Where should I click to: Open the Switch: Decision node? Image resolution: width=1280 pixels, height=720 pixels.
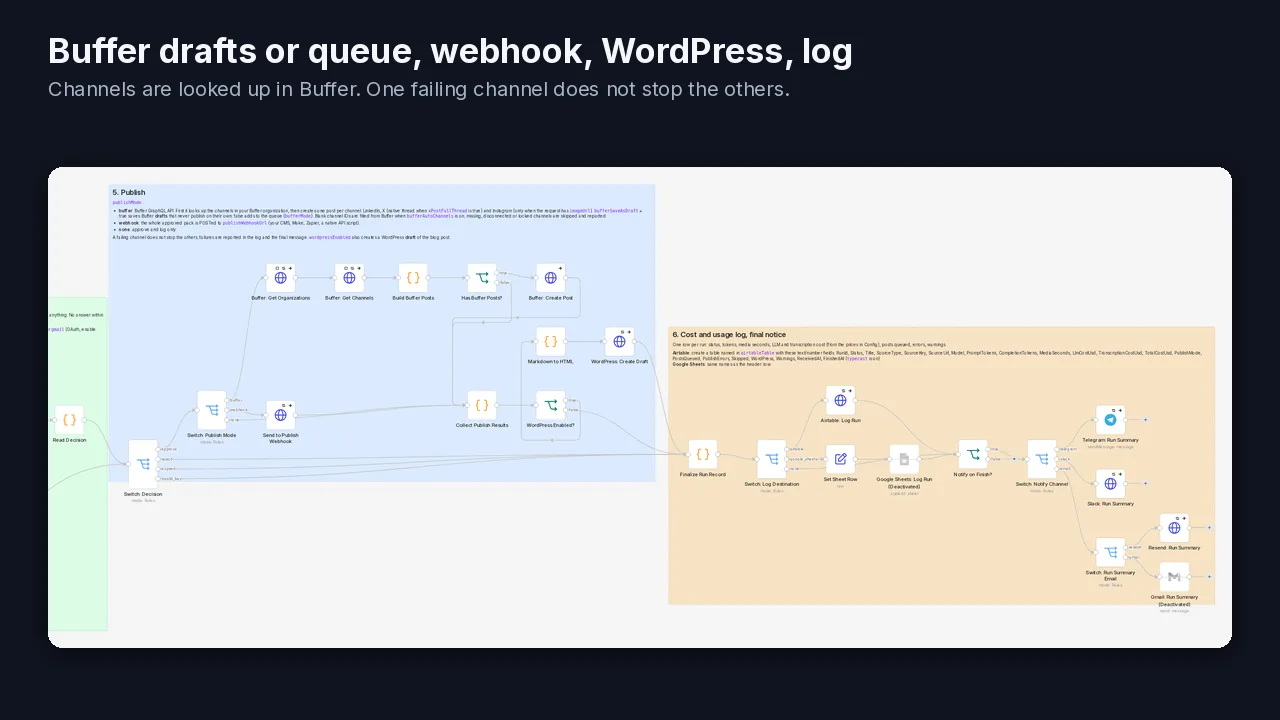coord(143,464)
